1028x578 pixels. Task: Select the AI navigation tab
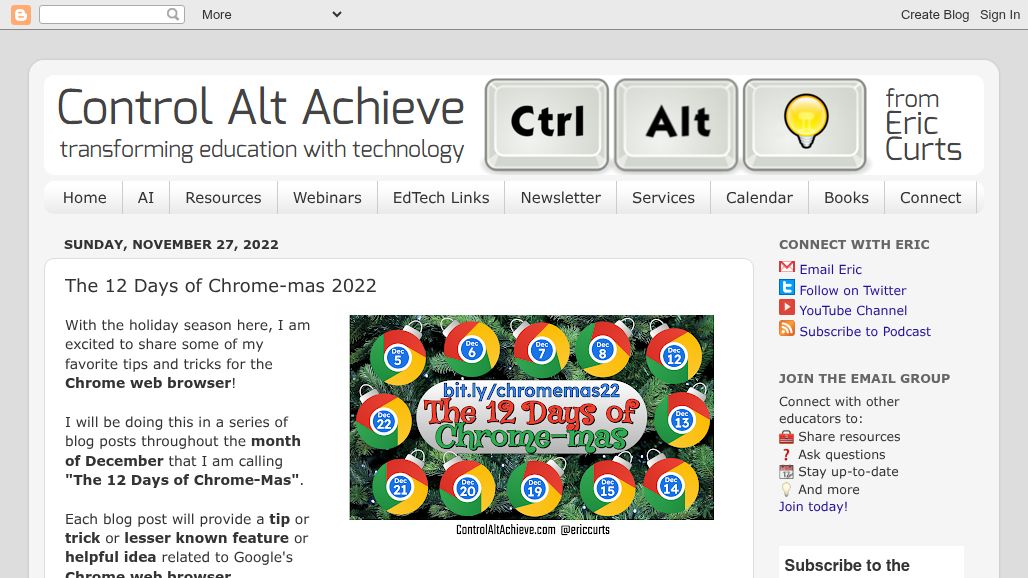(x=146, y=198)
